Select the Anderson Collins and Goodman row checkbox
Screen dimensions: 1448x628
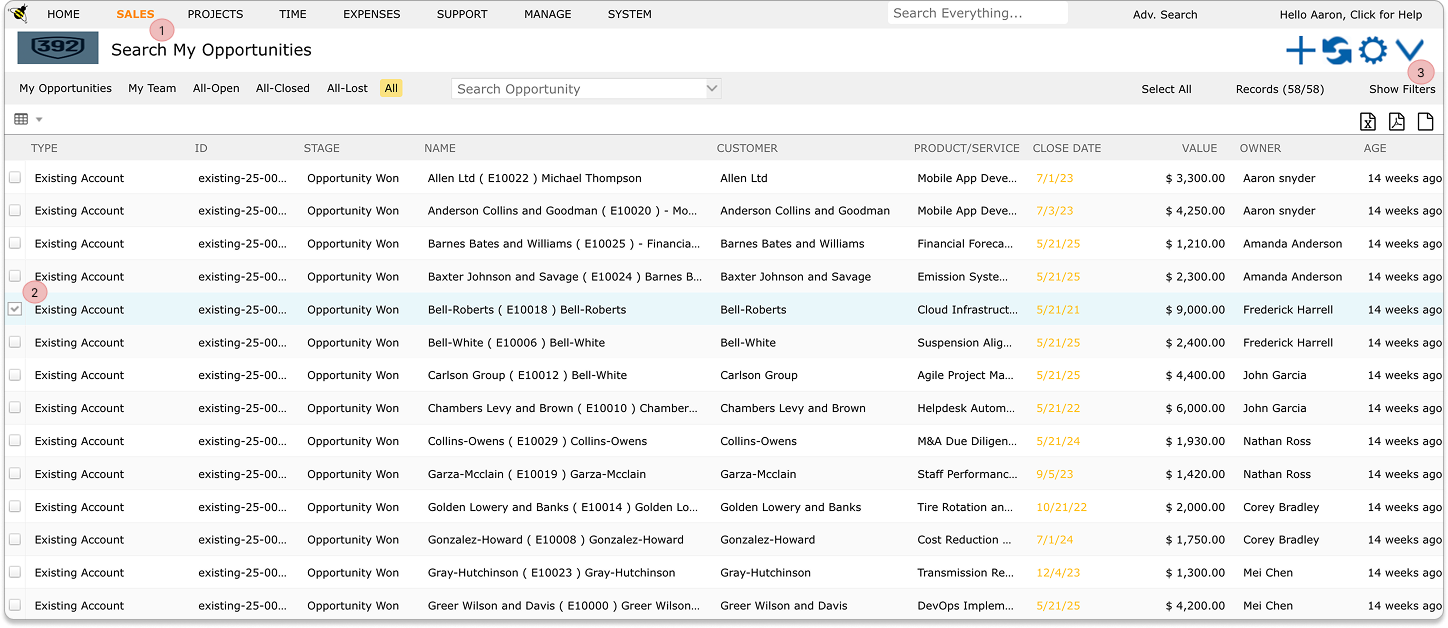pos(15,211)
